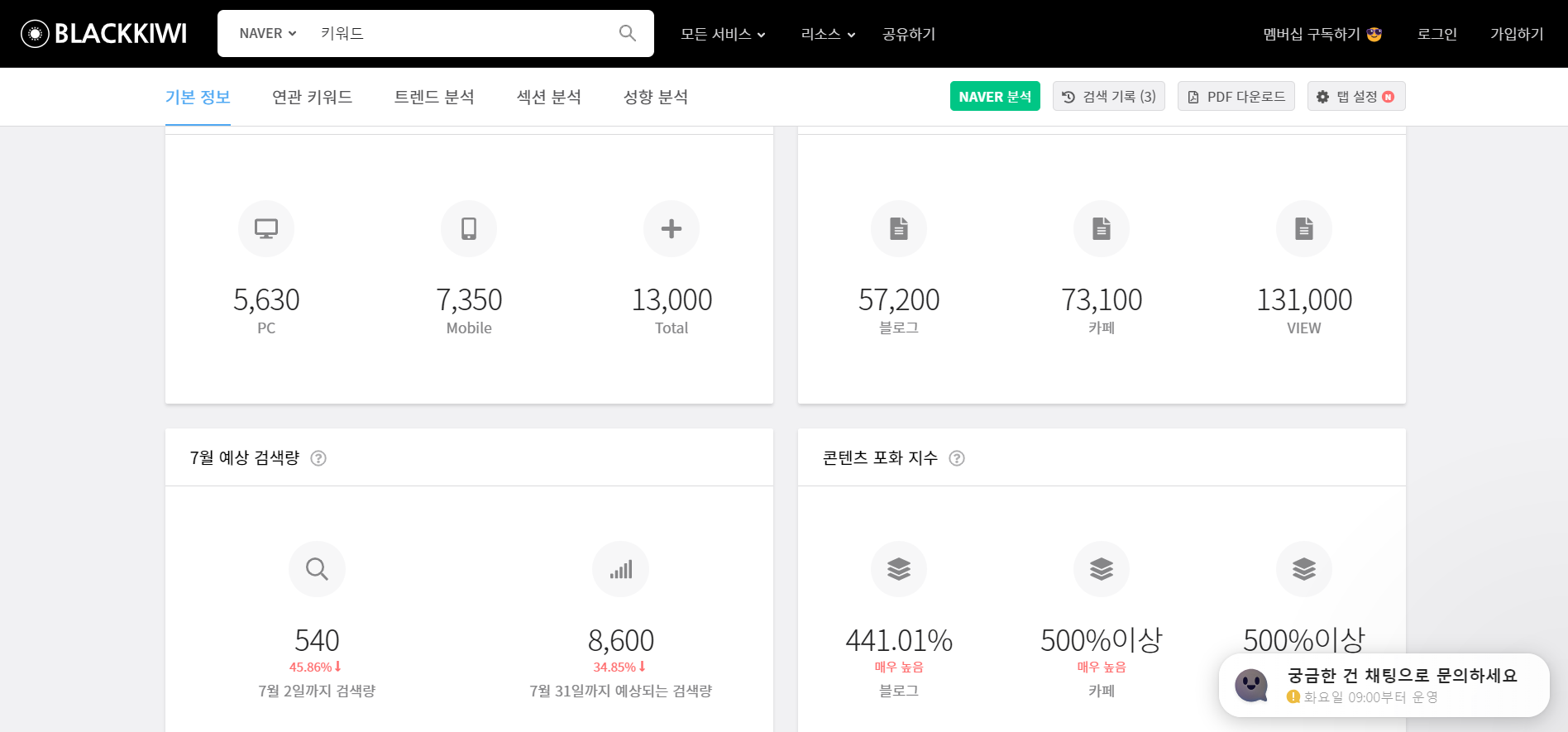Open the NAVER search engine dropdown
1568x732 pixels.
pos(268,33)
